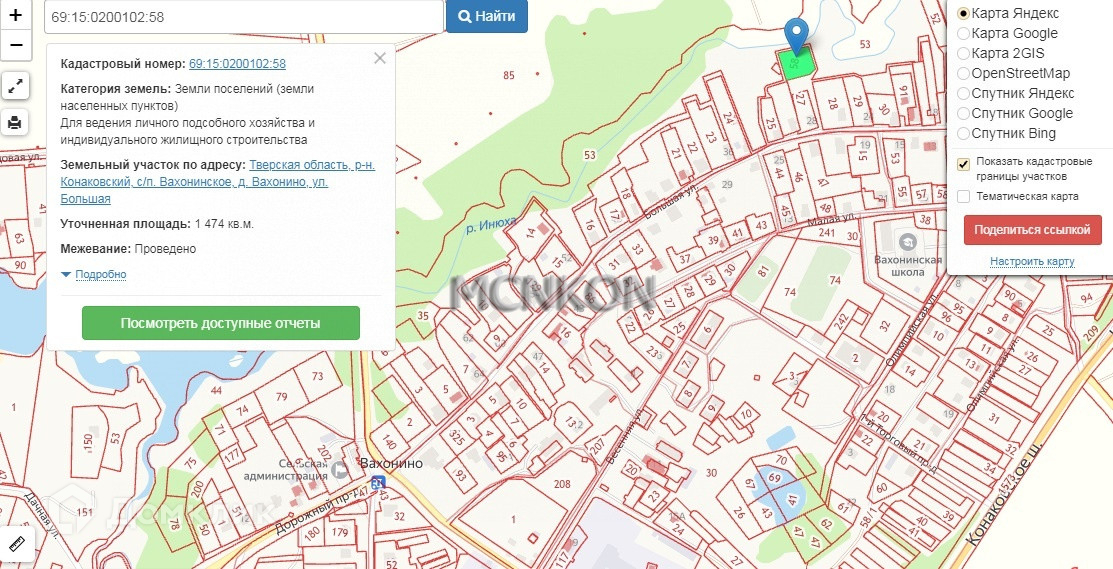
Task: Open the Тверская область address link
Action: point(217,182)
